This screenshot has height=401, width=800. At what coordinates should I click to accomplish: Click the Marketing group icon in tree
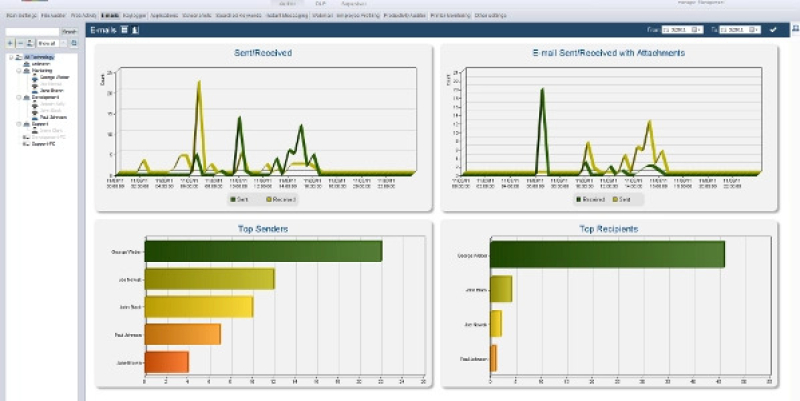(27, 70)
